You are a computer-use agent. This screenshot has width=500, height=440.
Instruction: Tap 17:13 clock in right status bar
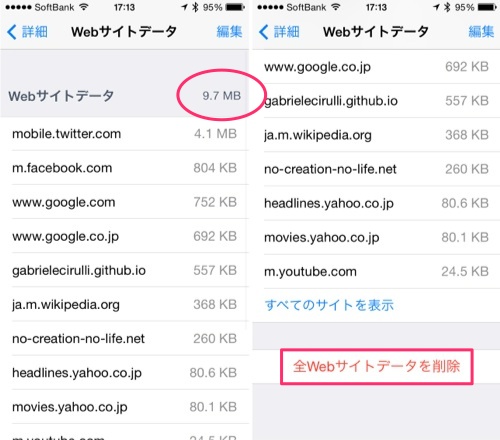click(x=376, y=7)
